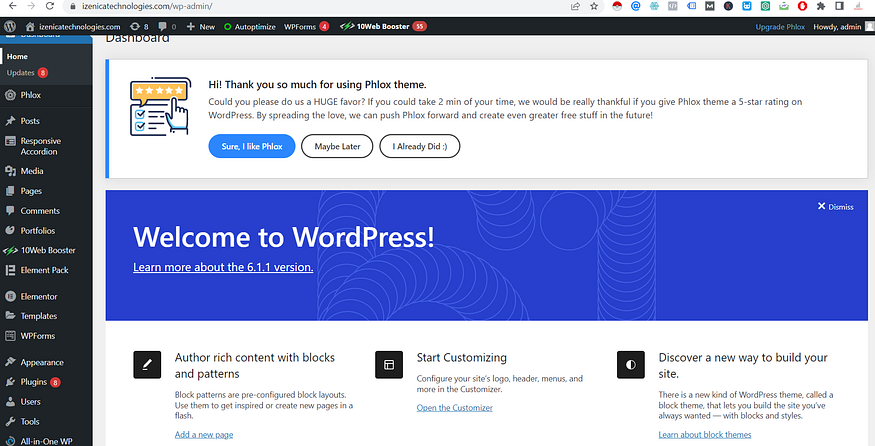Screen dimensions: 875x446
Task: Click the Plugins plug icon
Action: (10, 382)
